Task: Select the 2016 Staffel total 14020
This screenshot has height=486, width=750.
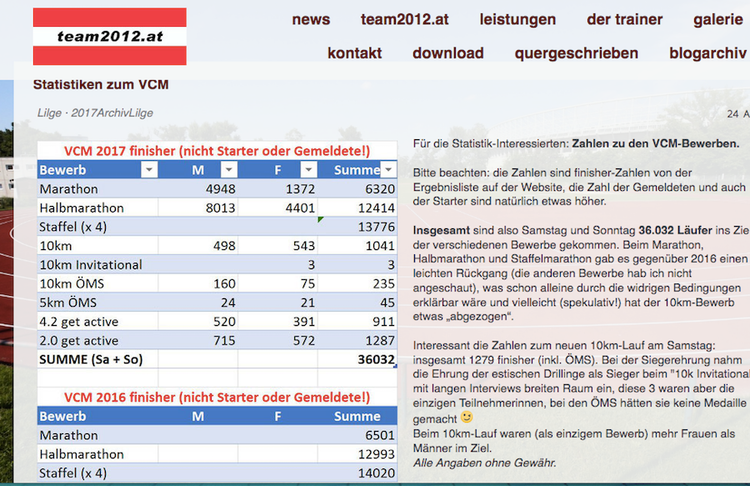Action: click(x=376, y=473)
